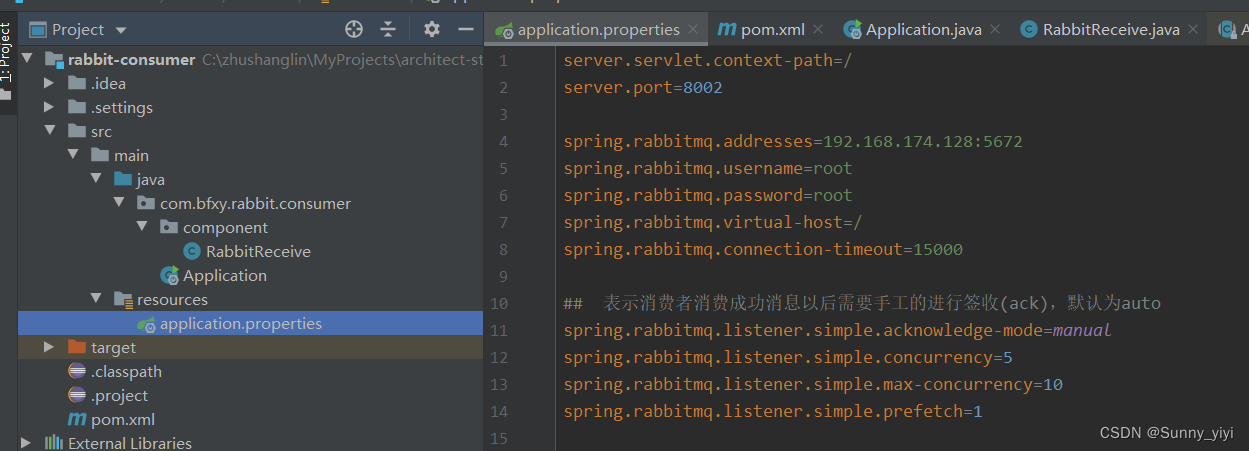1249x451 pixels.
Task: Click the prefetch=1 line
Action: pos(773,412)
